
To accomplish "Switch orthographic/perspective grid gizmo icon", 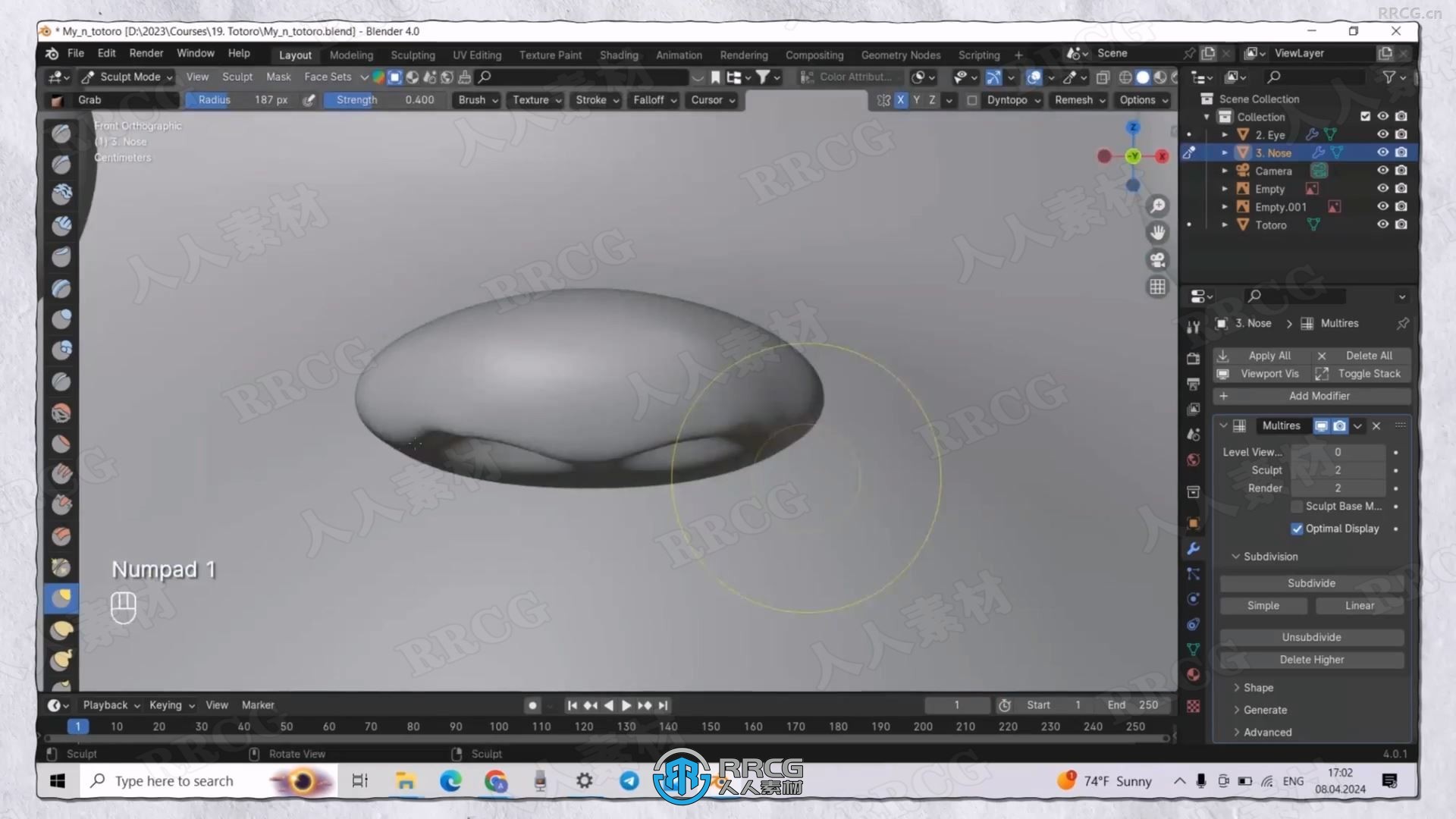I will point(1157,287).
